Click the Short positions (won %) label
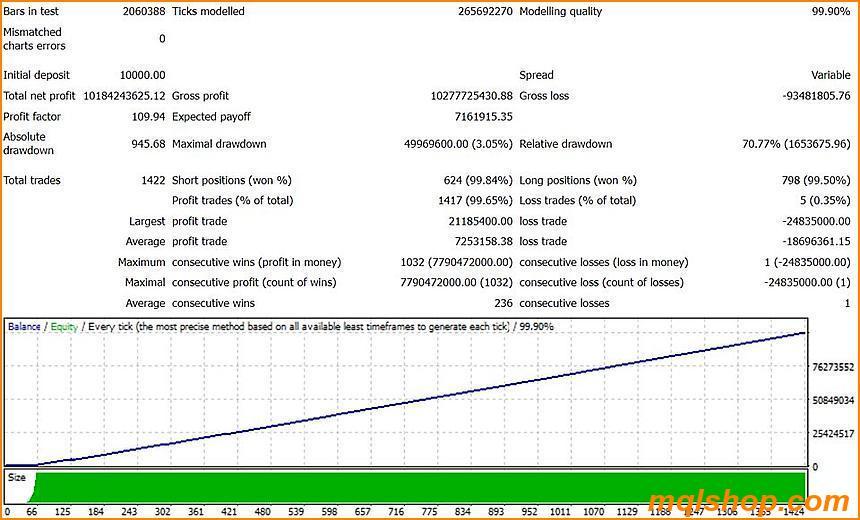Screen dimensions: 860x520 pyautogui.click(x=231, y=180)
